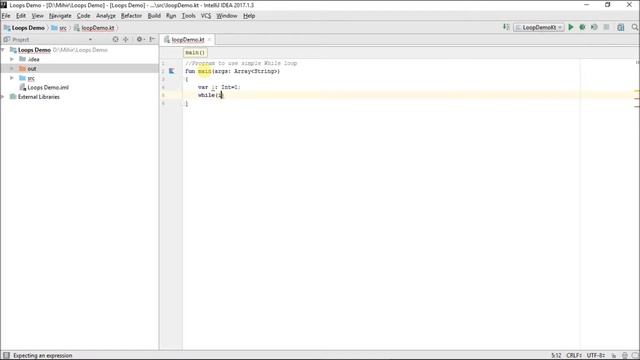This screenshot has height=360, width=640.
Task: Open the Edit menu
Action: coord(21,16)
